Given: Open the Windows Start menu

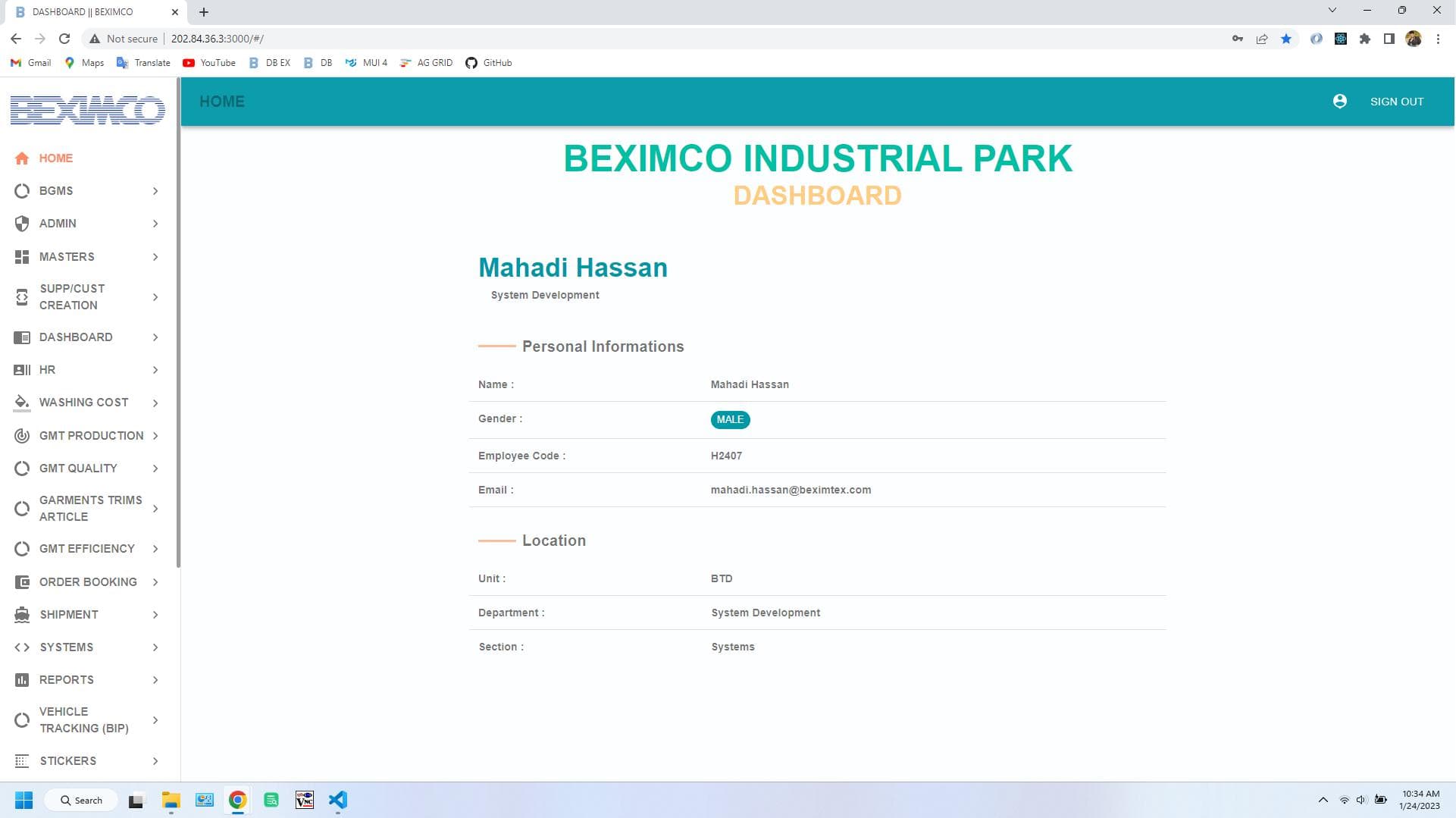Looking at the screenshot, I should 23,800.
